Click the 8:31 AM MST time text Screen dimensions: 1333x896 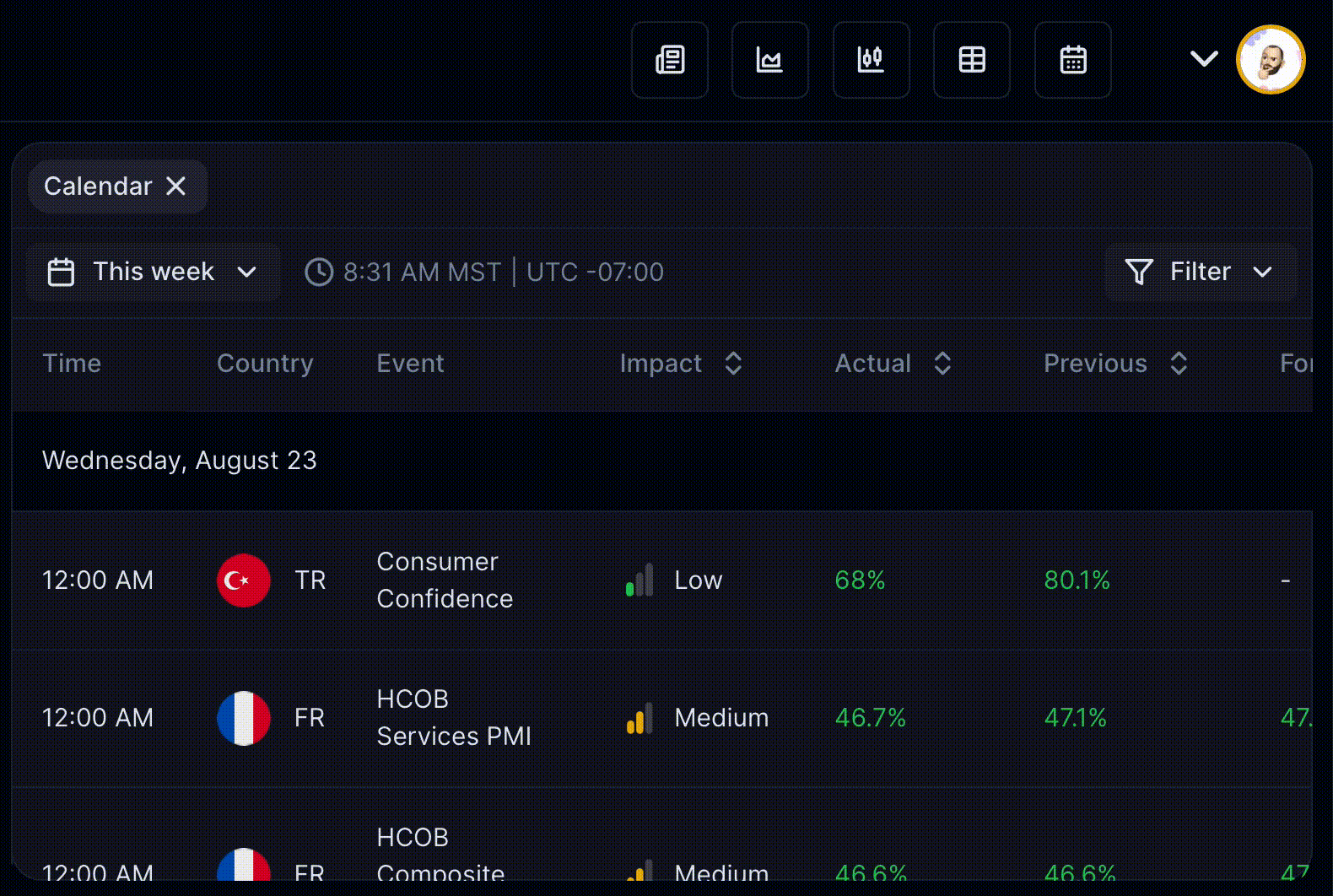click(422, 272)
